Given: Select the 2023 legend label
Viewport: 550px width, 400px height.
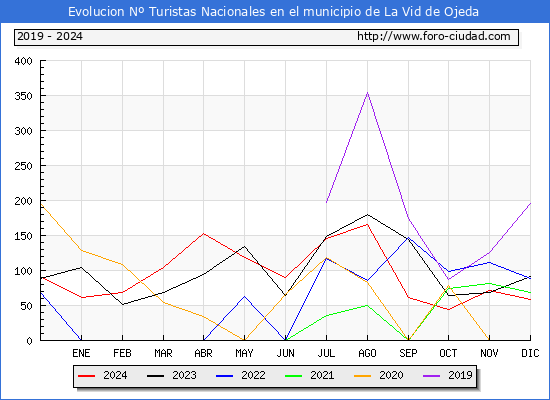Looking at the screenshot, I should [x=184, y=375].
